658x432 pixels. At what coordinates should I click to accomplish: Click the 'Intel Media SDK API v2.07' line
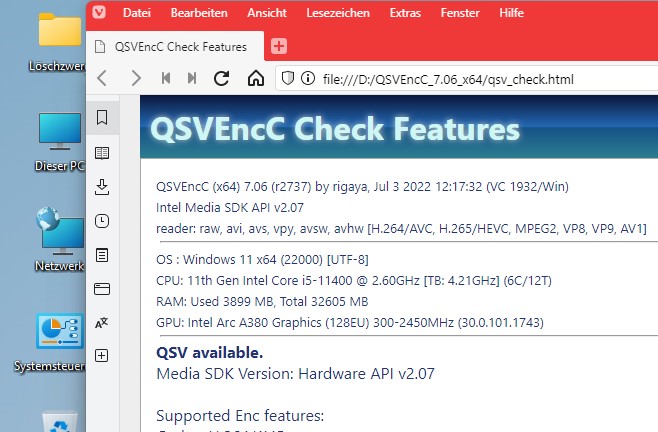point(230,207)
